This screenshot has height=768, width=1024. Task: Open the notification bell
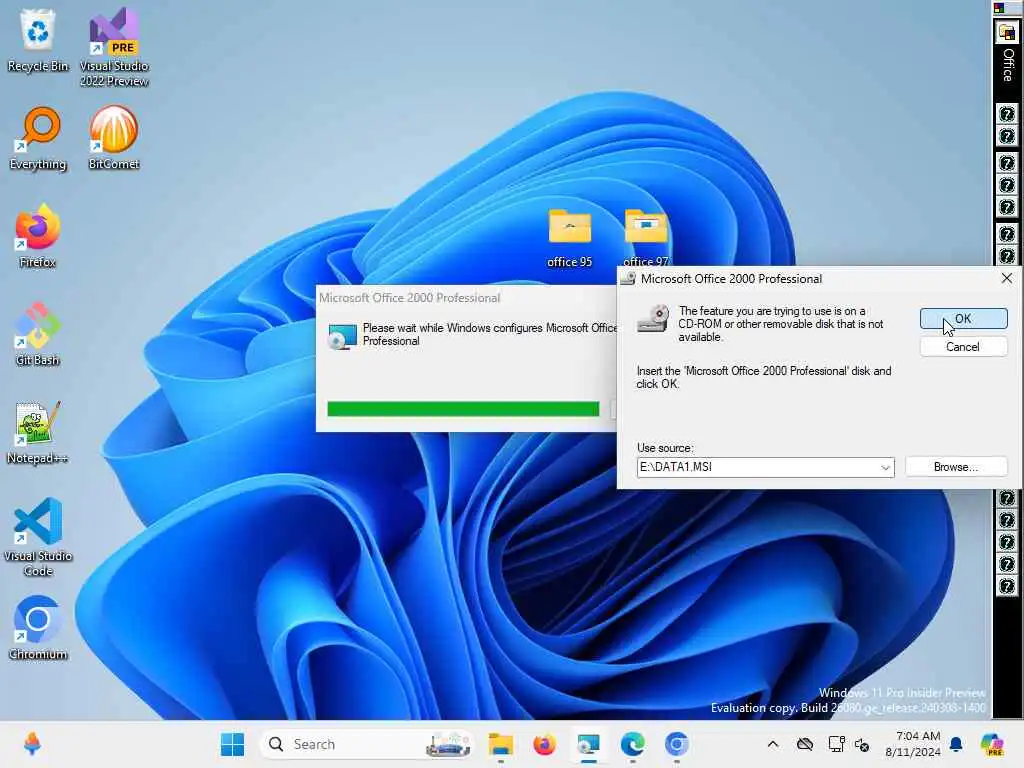(956, 744)
